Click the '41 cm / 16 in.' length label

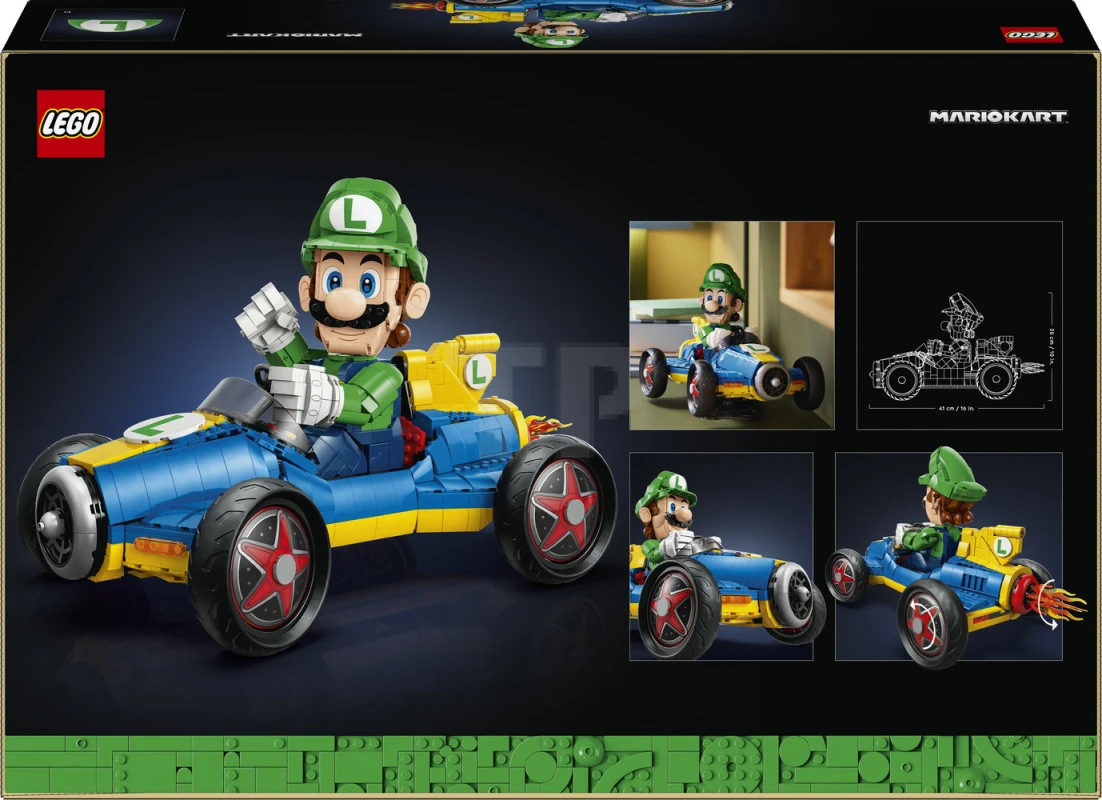(x=956, y=408)
